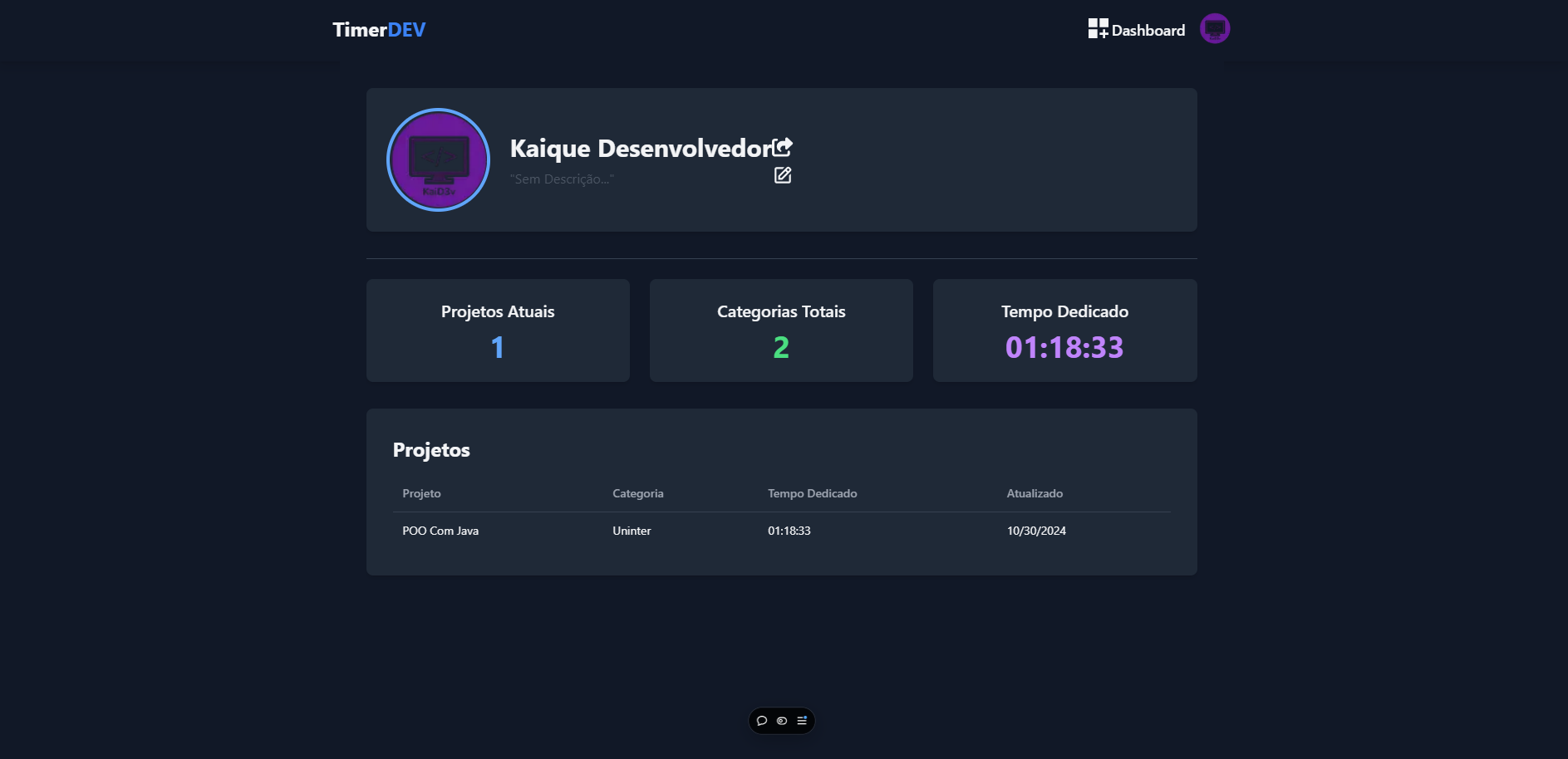The image size is (1568, 759).
Task: Click the Tempo Dedicado timer showing 01:18:33
Action: (1064, 347)
